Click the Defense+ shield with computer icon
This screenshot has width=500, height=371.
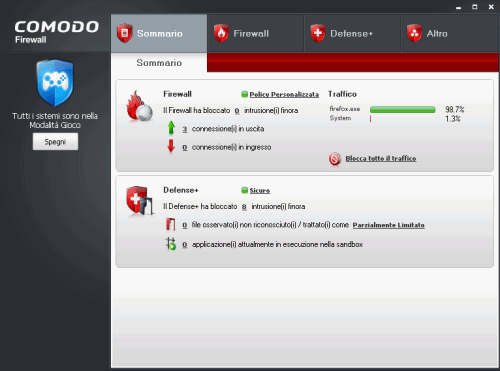coord(139,200)
